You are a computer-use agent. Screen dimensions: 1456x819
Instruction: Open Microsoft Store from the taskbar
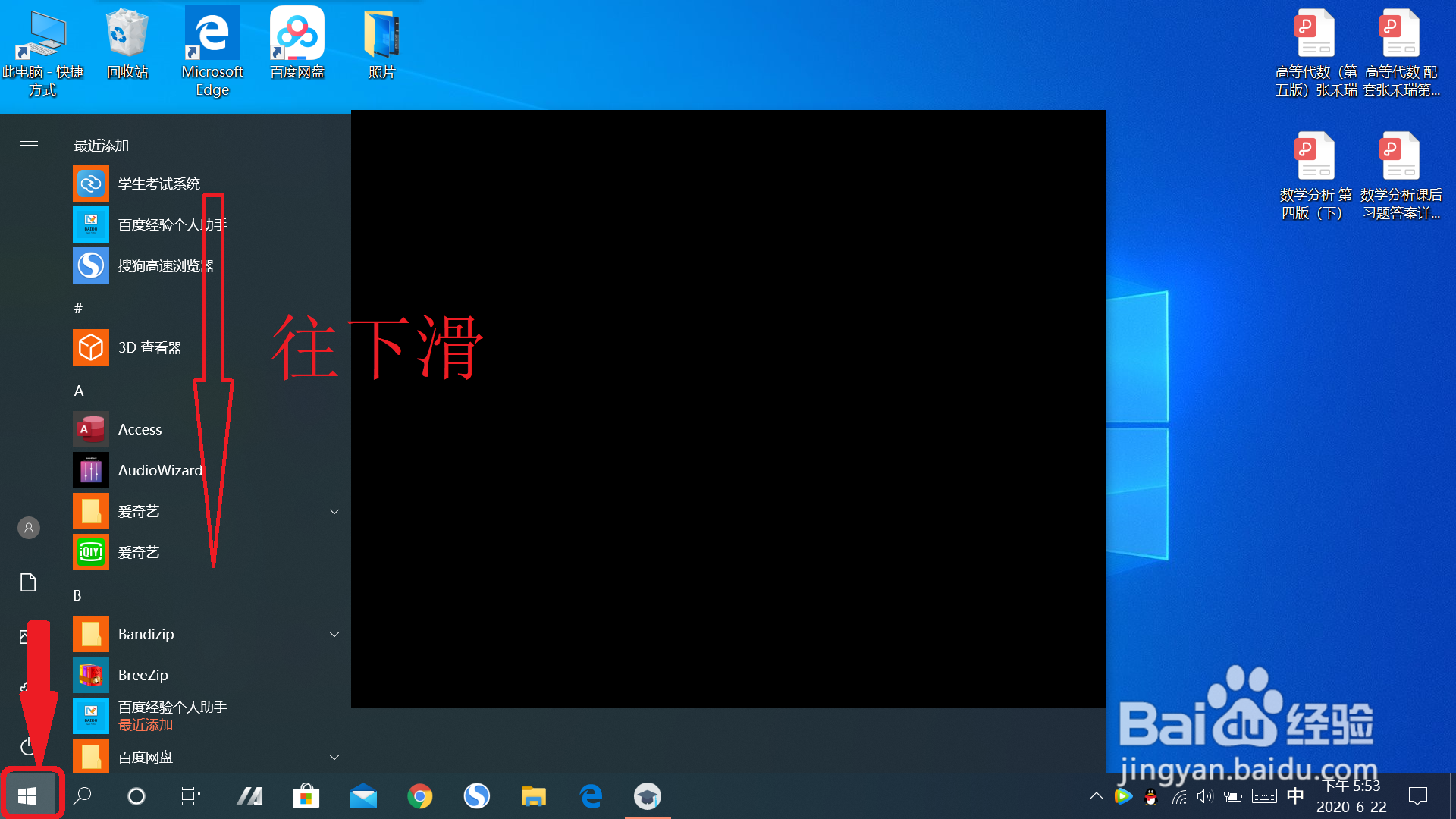coord(306,796)
